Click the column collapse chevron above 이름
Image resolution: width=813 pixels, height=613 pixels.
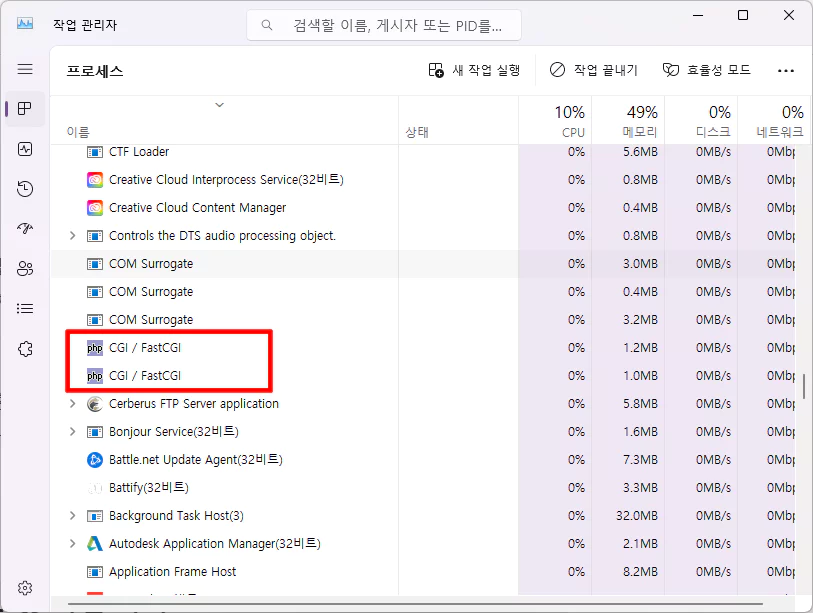[x=219, y=105]
